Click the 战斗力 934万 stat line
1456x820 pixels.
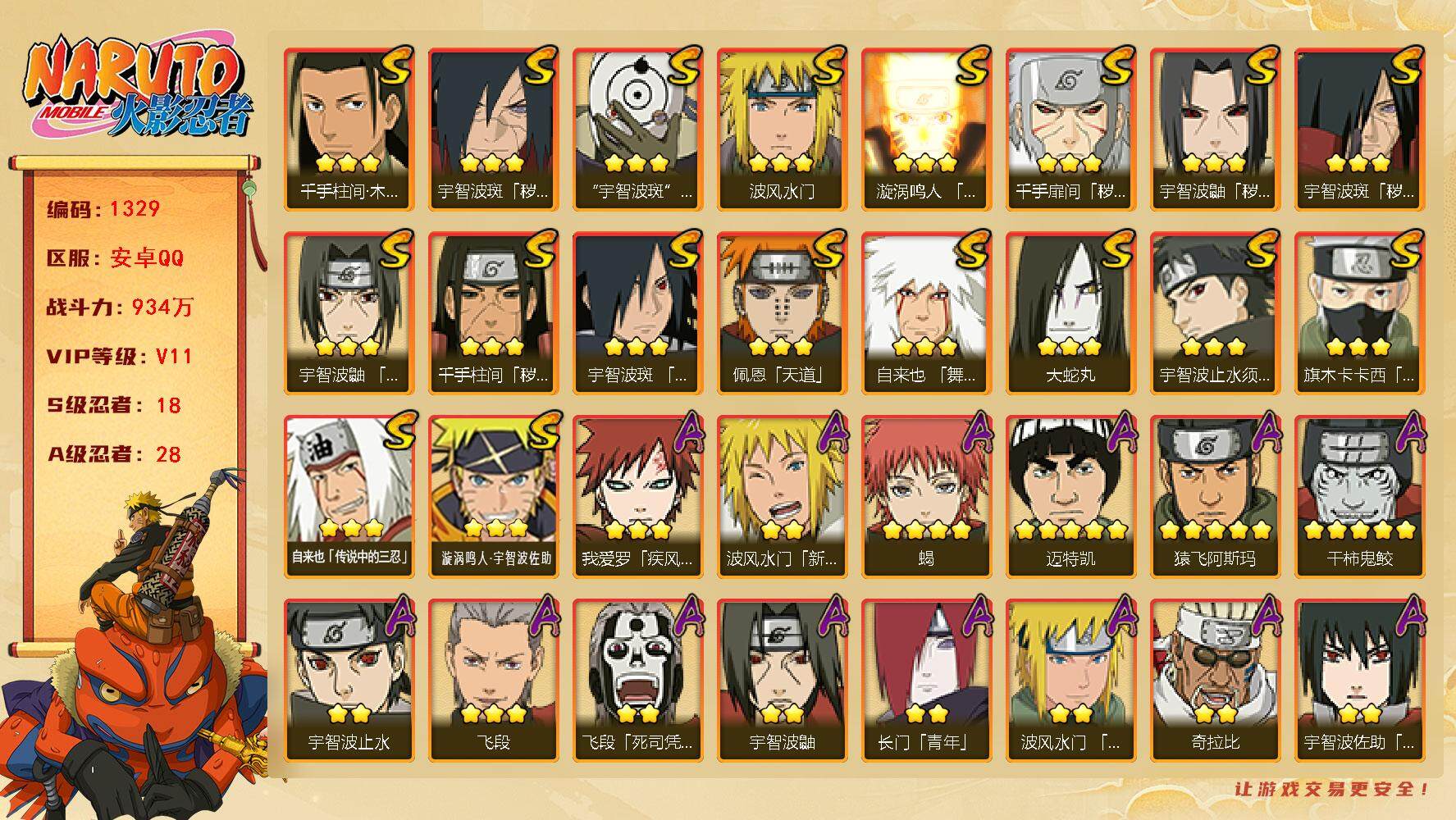coord(120,307)
